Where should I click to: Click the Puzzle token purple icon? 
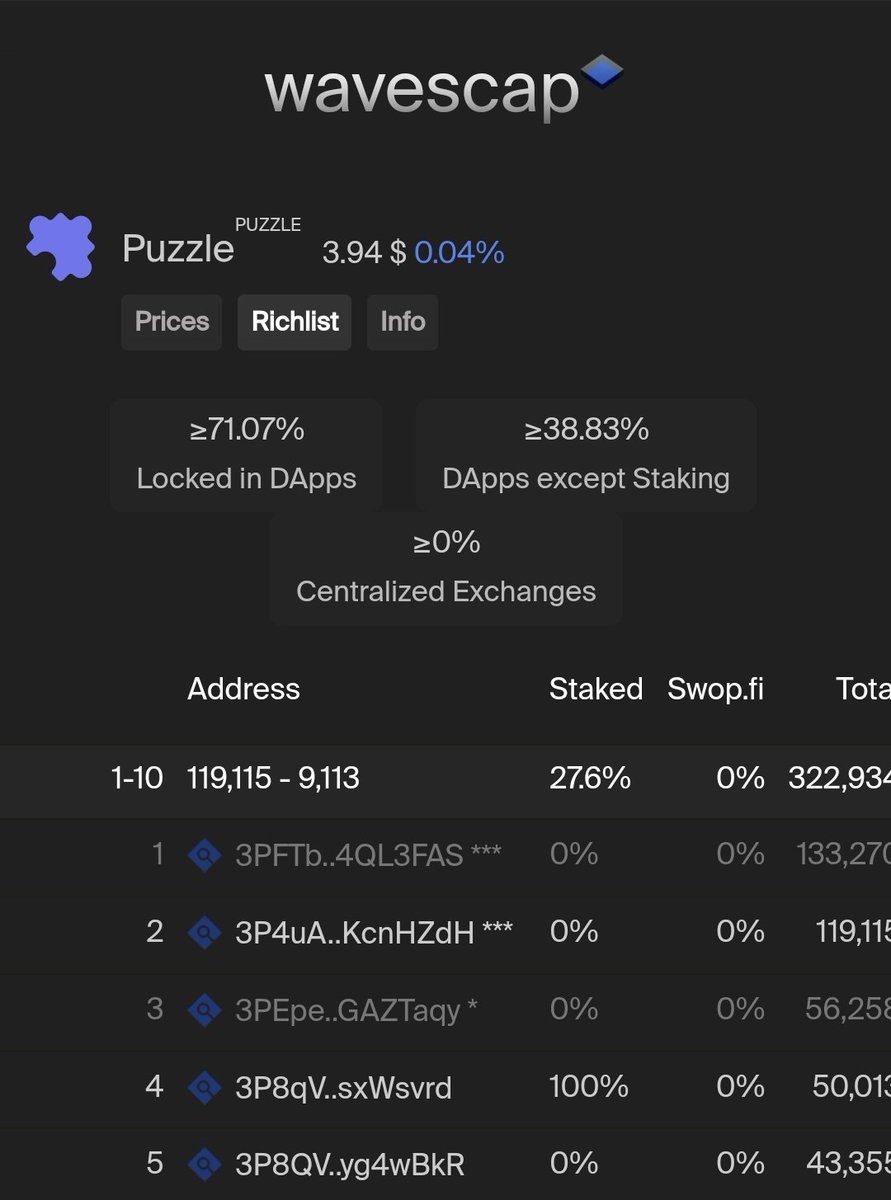pos(61,247)
